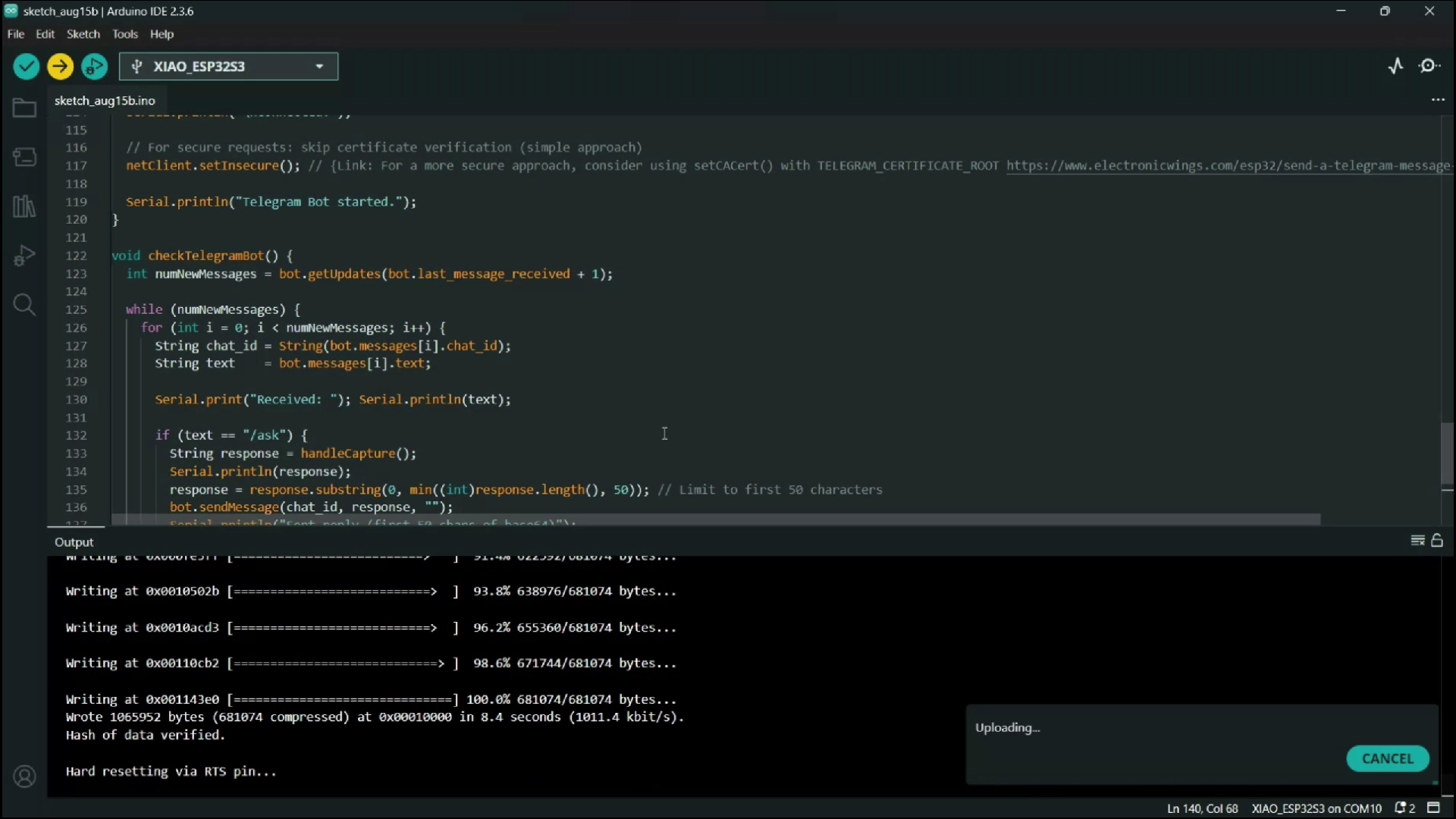This screenshot has width=1456, height=819.
Task: Click the checkTelegramBot function name
Action: pos(206,256)
